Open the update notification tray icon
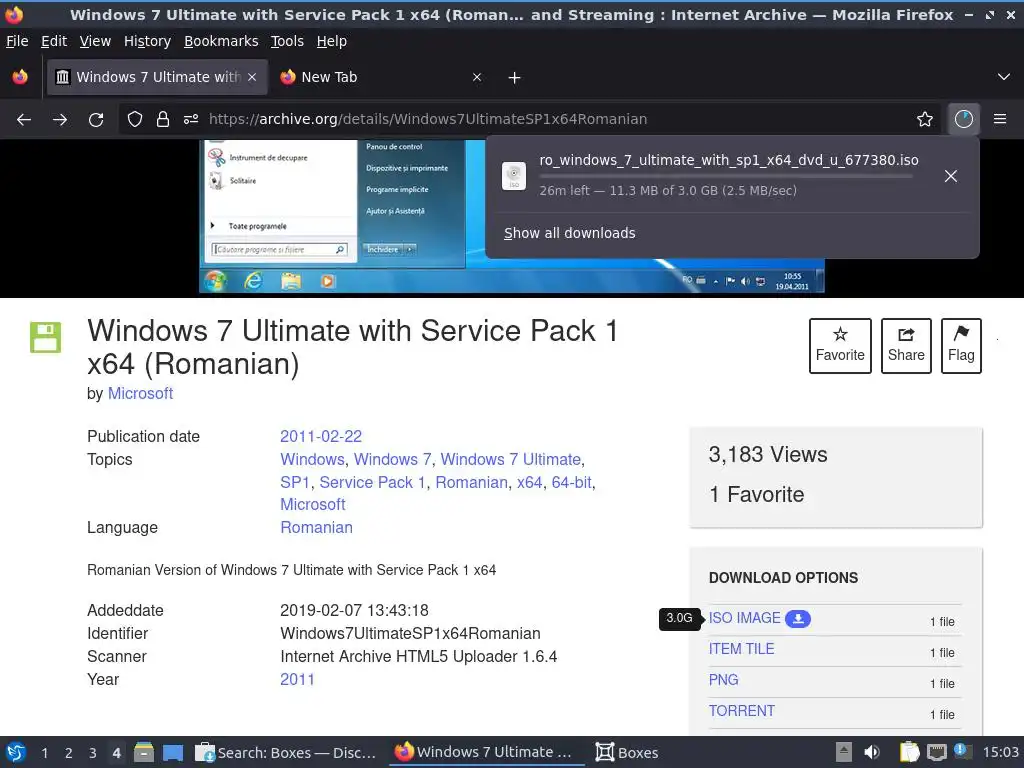 pyautogui.click(x=961, y=751)
